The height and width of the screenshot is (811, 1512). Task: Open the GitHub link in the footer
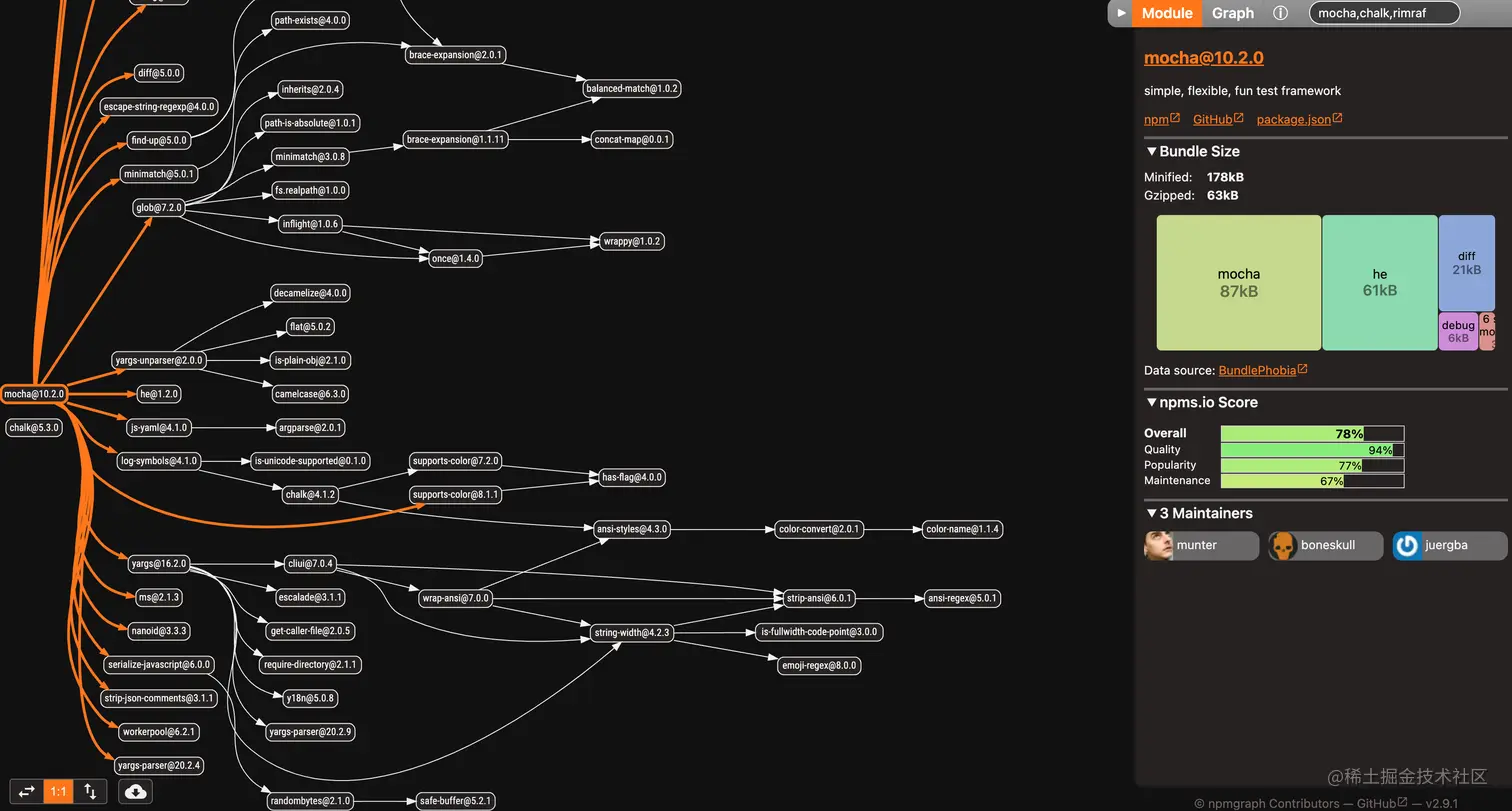[x=1382, y=803]
